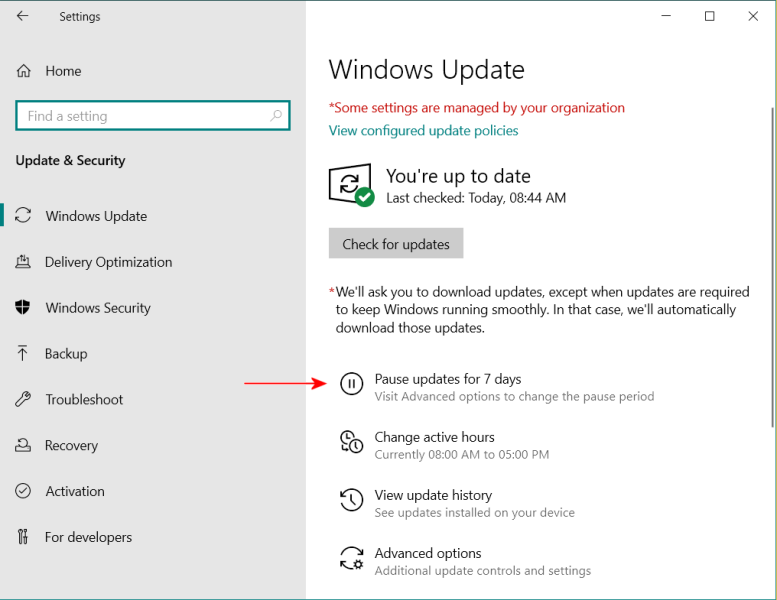Click the Pause updates circular pause icon
The image size is (777, 600).
pyautogui.click(x=351, y=384)
